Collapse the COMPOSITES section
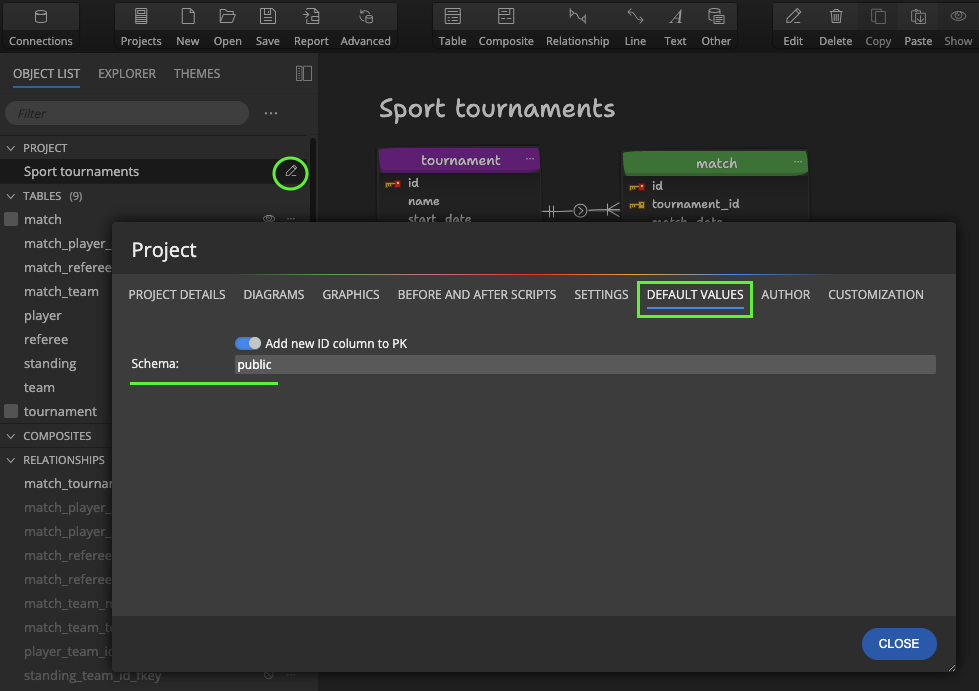979x691 pixels. 11,436
